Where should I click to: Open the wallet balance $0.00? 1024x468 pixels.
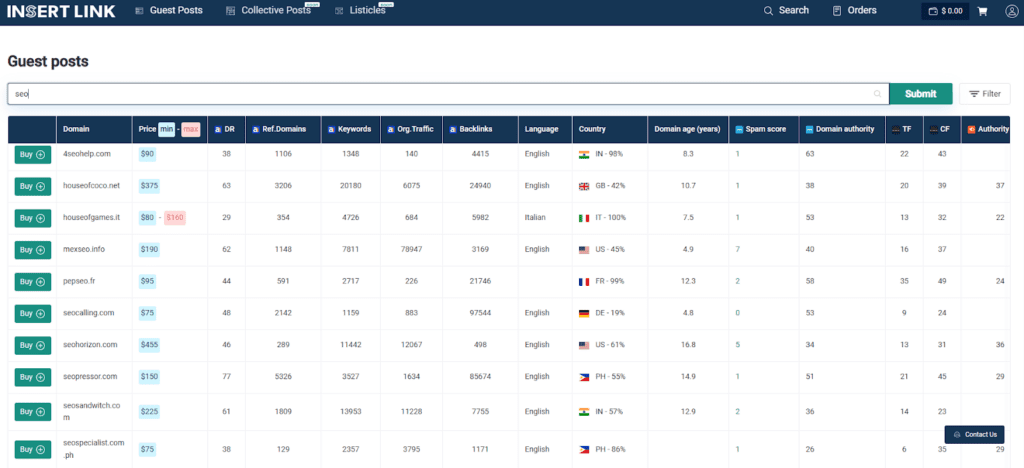(x=945, y=11)
